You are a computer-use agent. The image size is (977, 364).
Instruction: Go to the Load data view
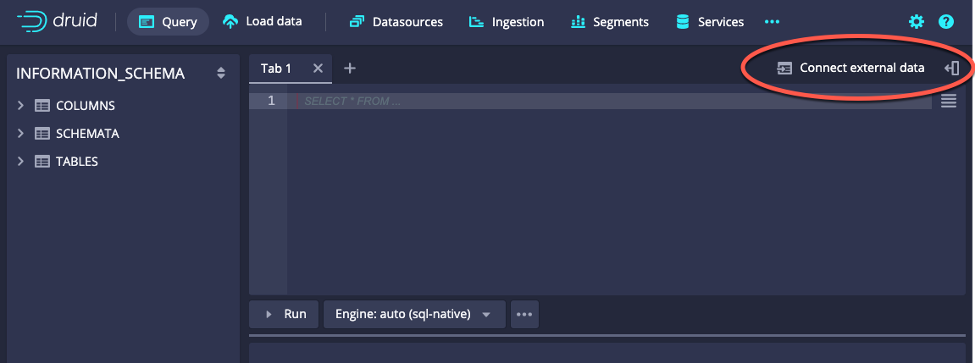point(262,22)
